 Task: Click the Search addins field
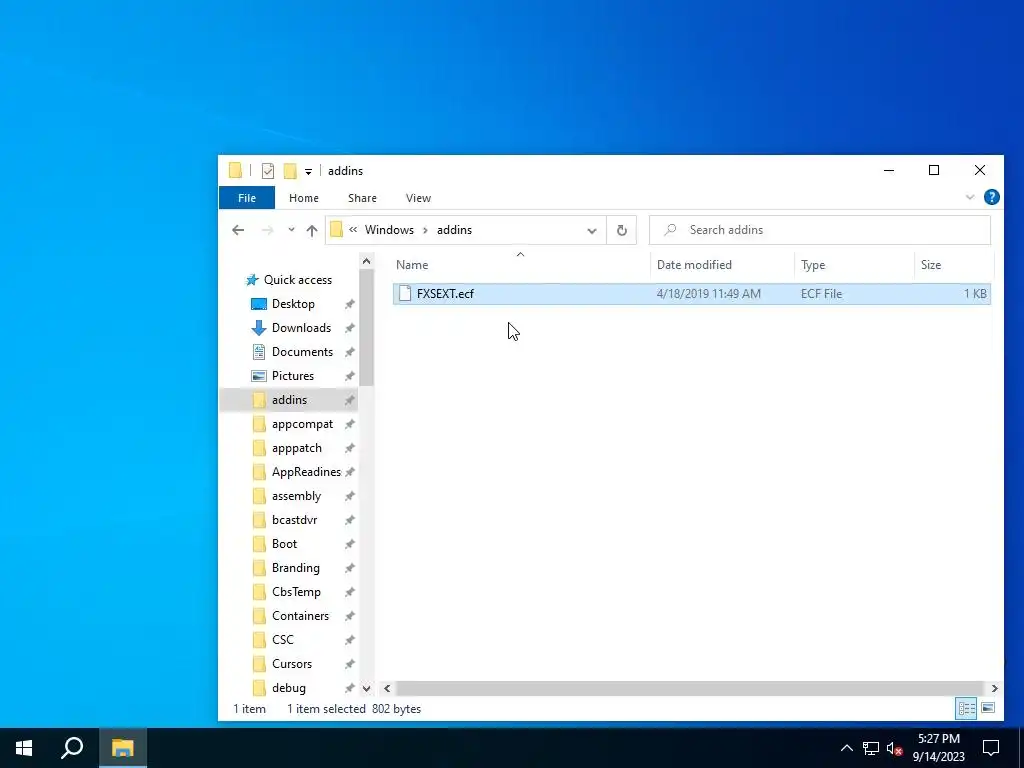pyautogui.click(x=820, y=230)
